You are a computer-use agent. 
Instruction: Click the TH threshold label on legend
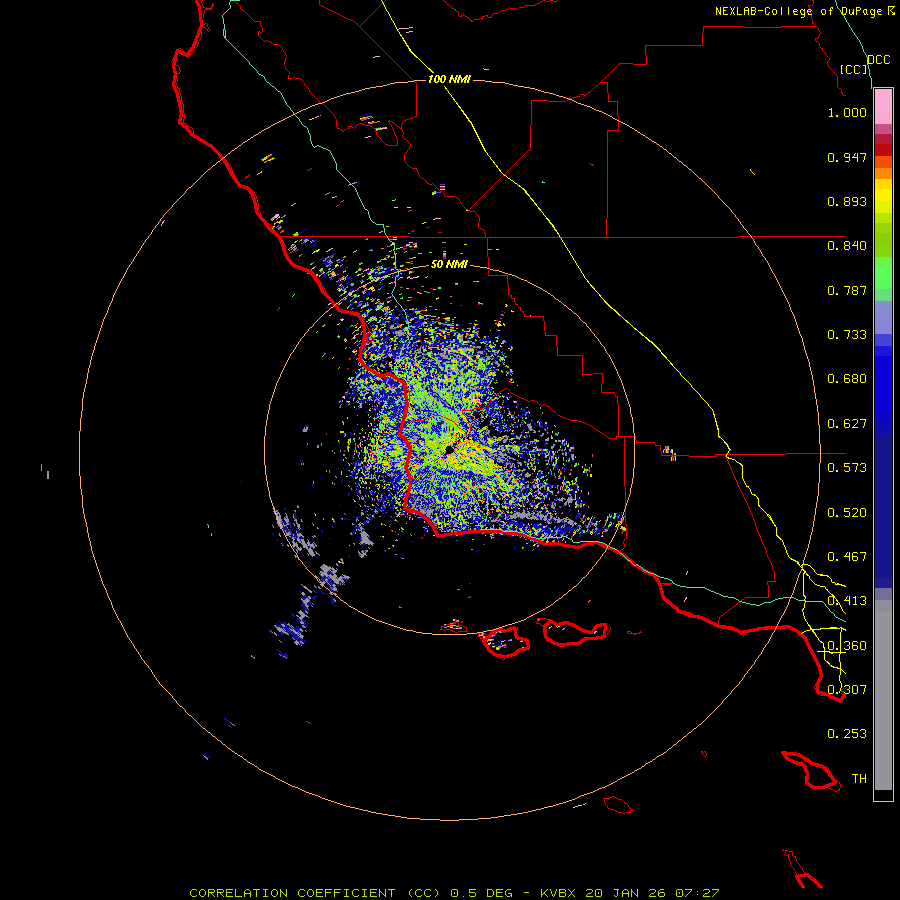(x=859, y=778)
